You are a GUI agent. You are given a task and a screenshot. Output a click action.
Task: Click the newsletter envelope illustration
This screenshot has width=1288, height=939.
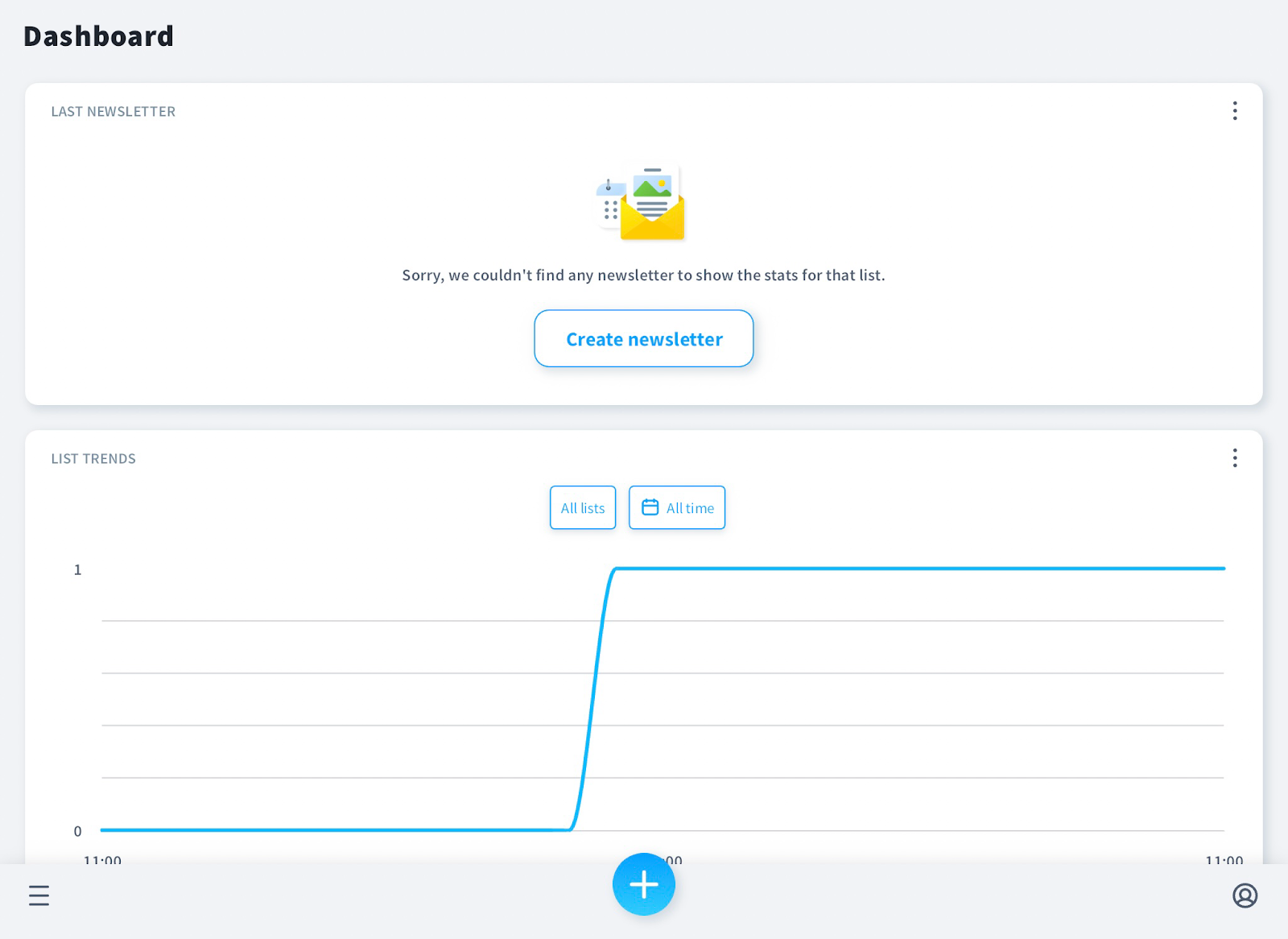pyautogui.click(x=641, y=202)
